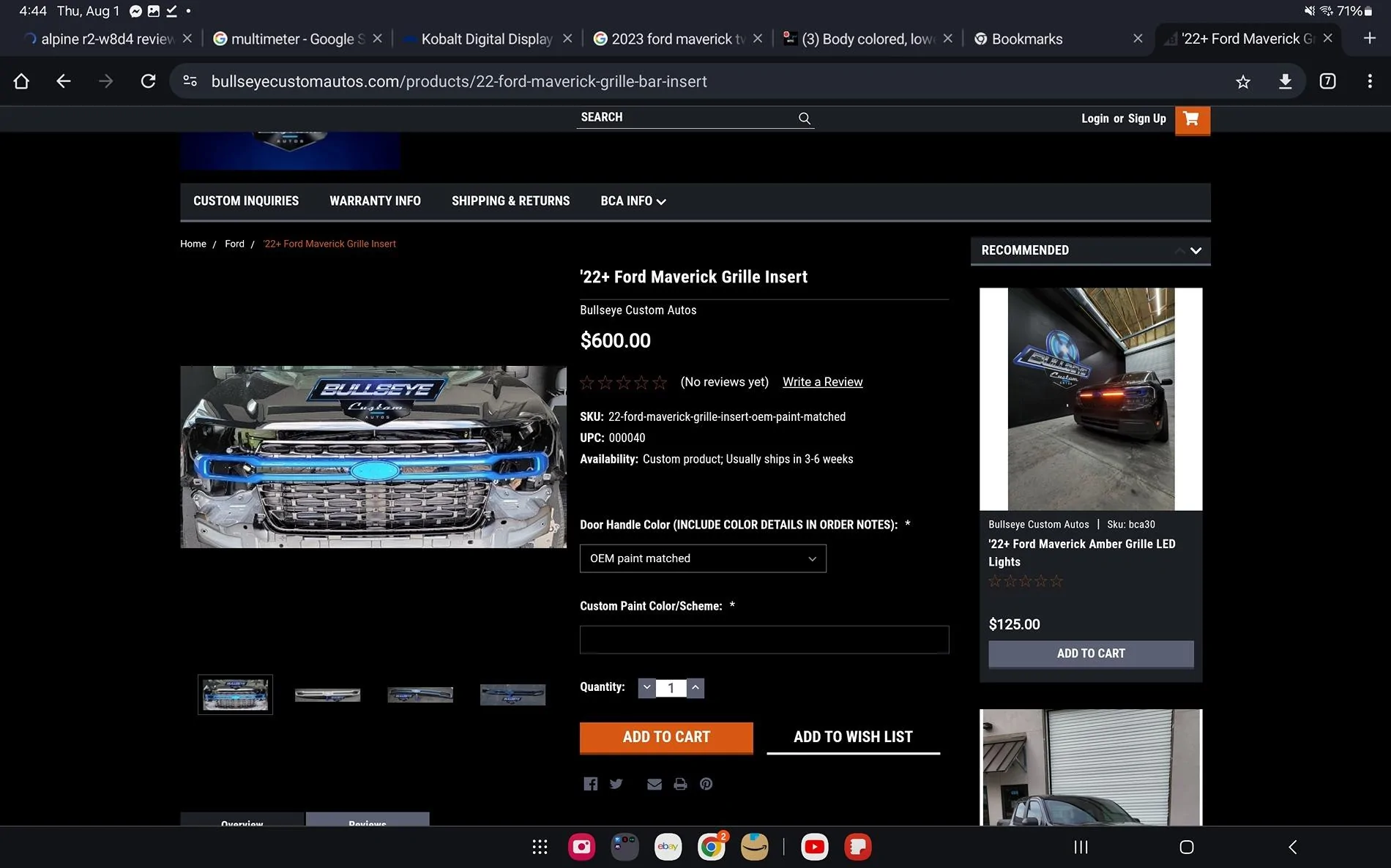
Task: Open browser downloads icon
Action: (1285, 81)
